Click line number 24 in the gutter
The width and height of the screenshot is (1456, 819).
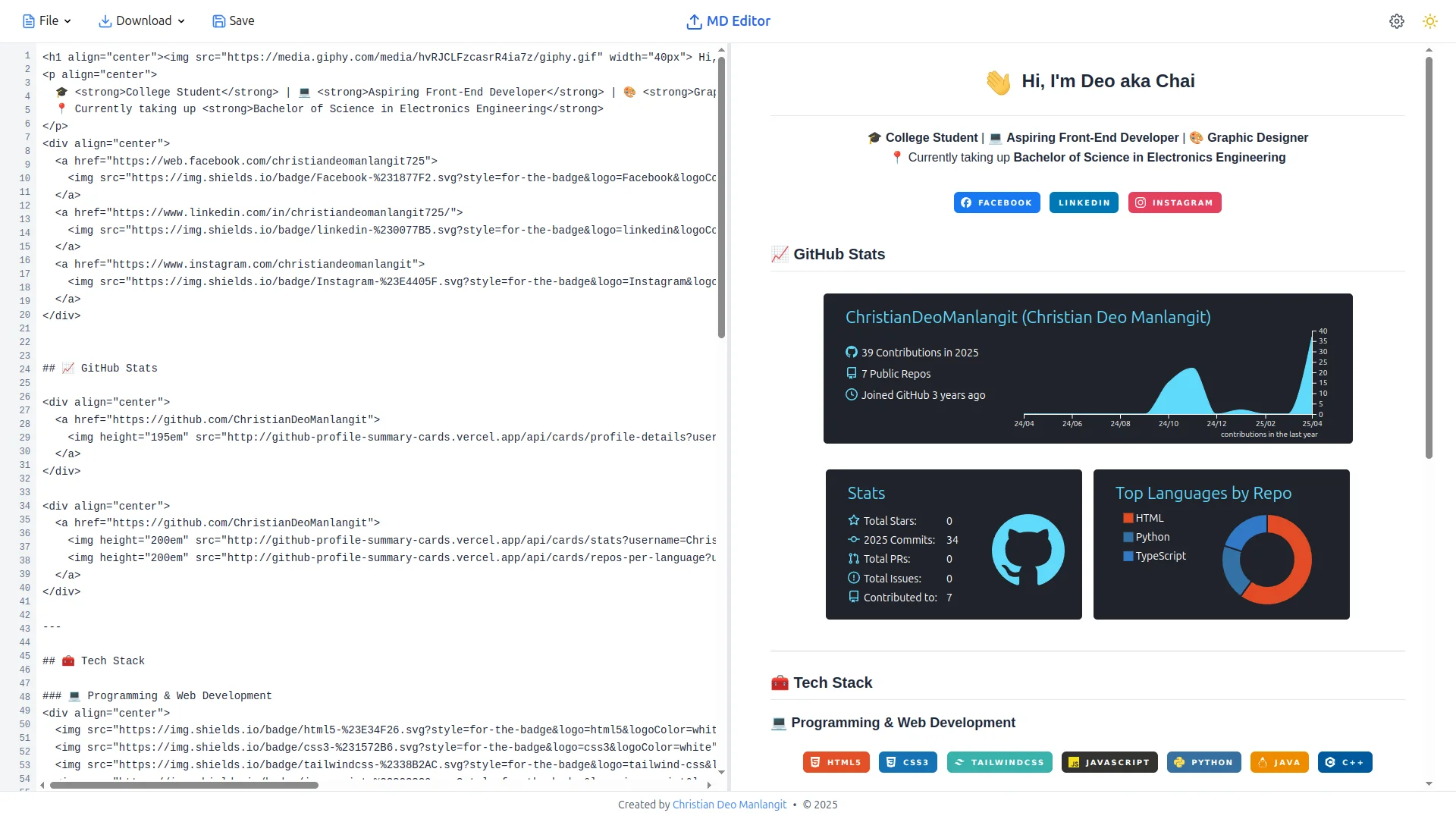coord(25,369)
